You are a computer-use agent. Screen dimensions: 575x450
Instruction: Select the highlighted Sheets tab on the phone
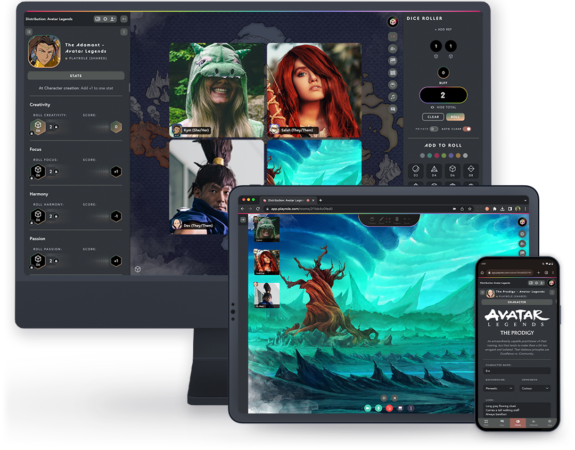point(517,423)
